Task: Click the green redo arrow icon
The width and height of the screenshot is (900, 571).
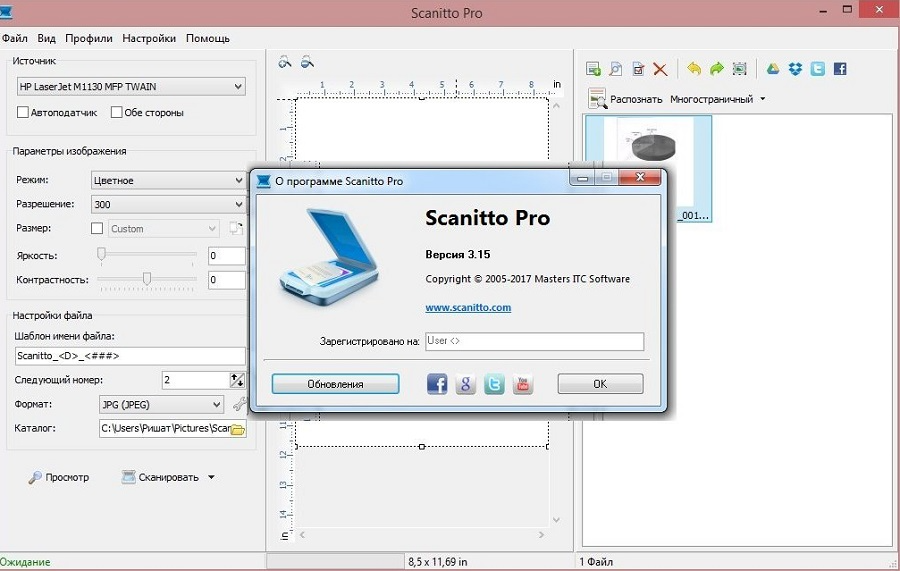Action: tap(716, 69)
